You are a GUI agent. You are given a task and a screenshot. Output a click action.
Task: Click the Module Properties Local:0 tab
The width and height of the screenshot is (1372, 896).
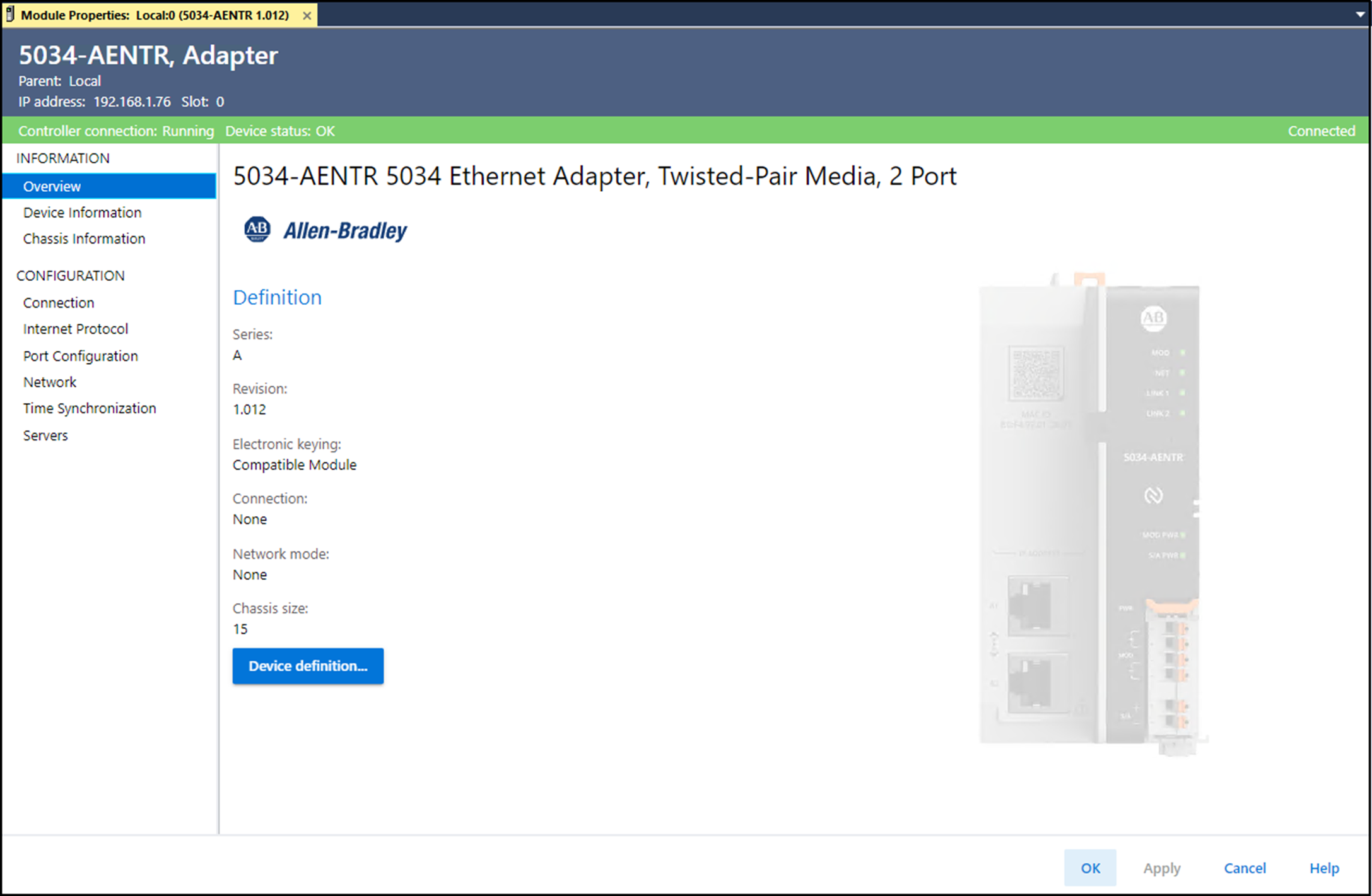(155, 15)
